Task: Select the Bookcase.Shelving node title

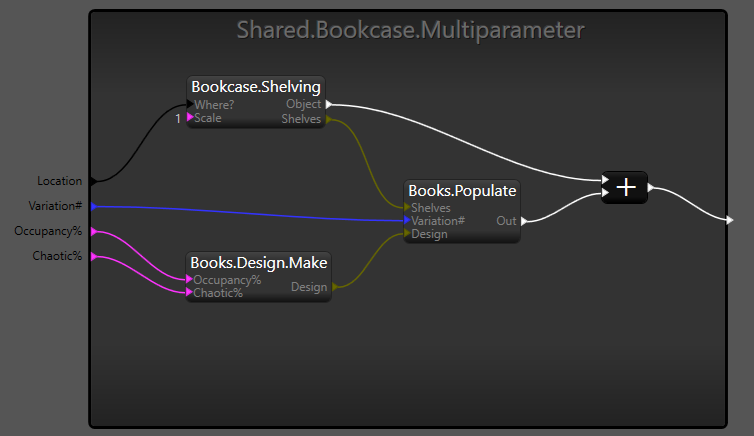Action: click(256, 87)
